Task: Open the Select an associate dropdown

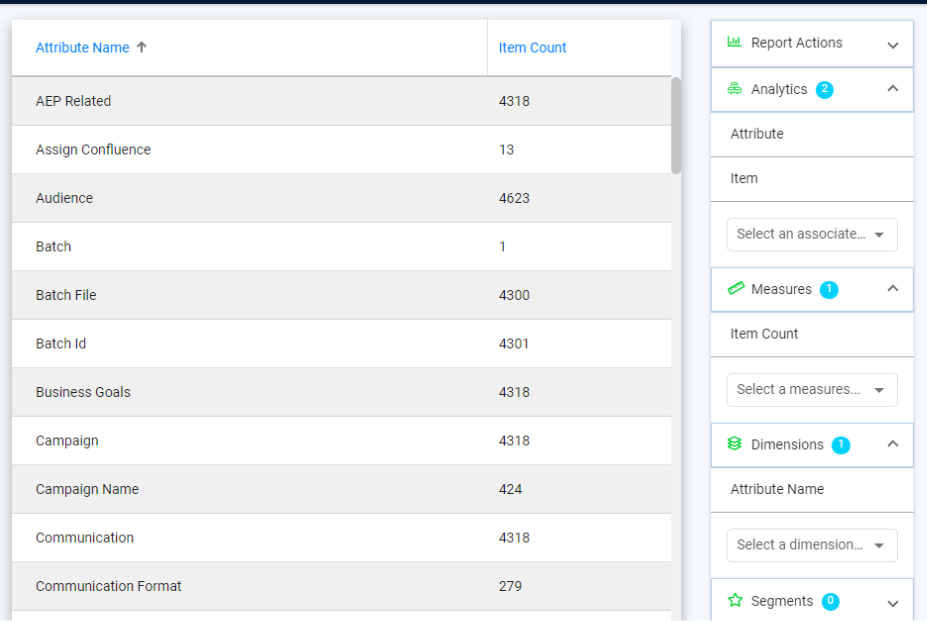Action: tap(811, 234)
